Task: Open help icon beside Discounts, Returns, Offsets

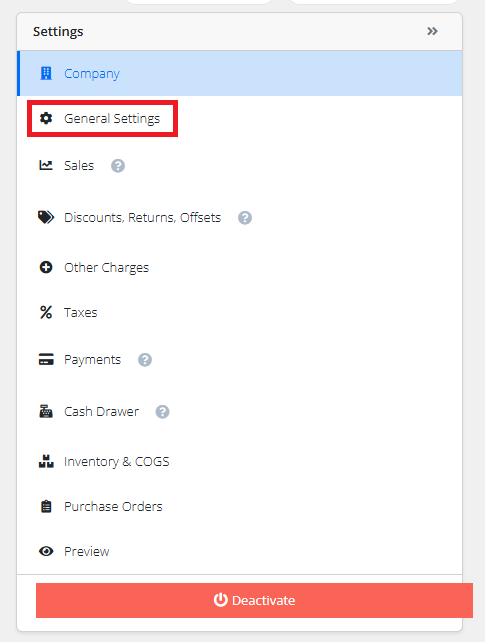Action: pyautogui.click(x=245, y=217)
